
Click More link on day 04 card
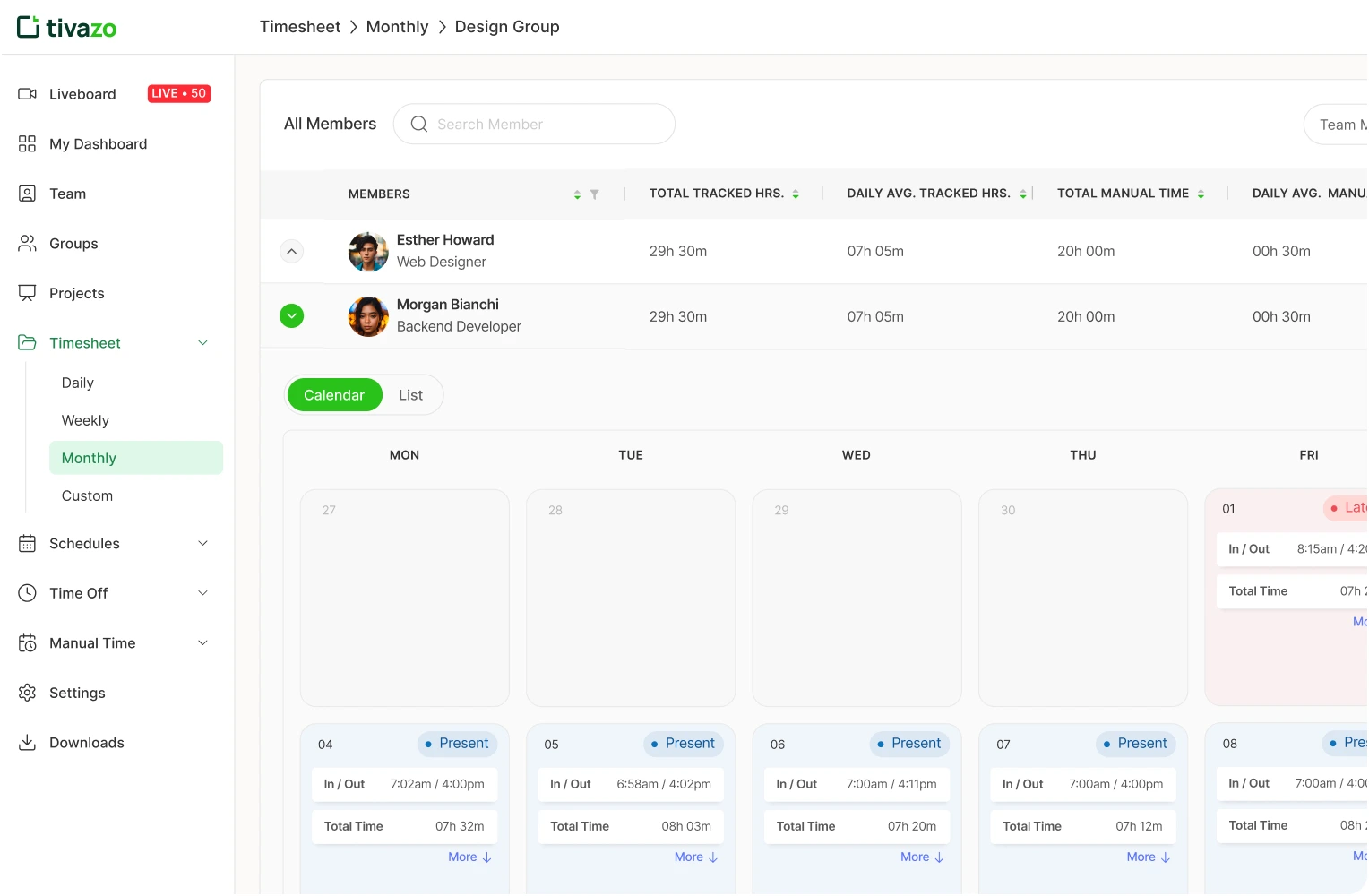470,857
